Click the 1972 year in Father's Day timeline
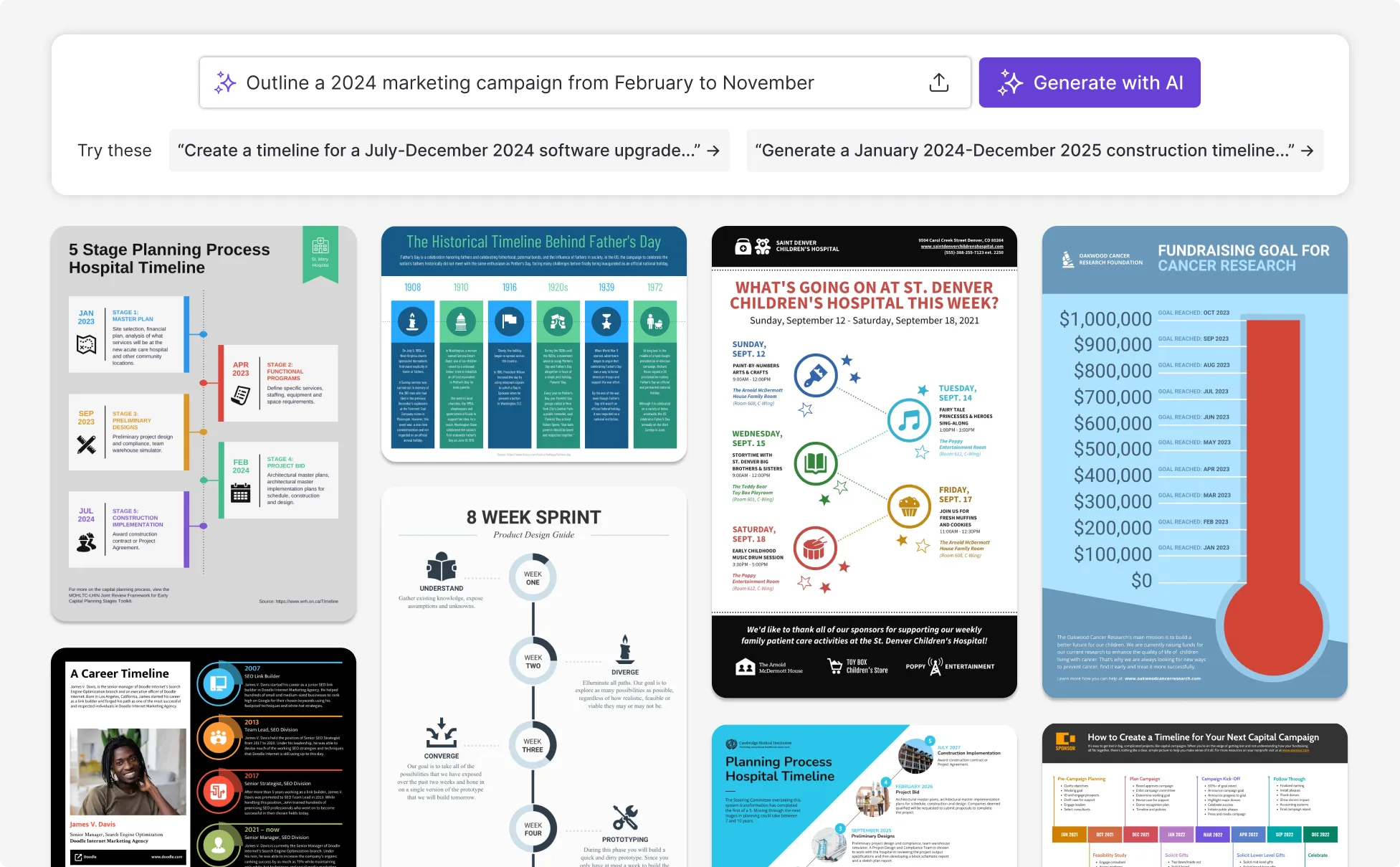Viewport: 1400px width, 867px height. pyautogui.click(x=654, y=287)
